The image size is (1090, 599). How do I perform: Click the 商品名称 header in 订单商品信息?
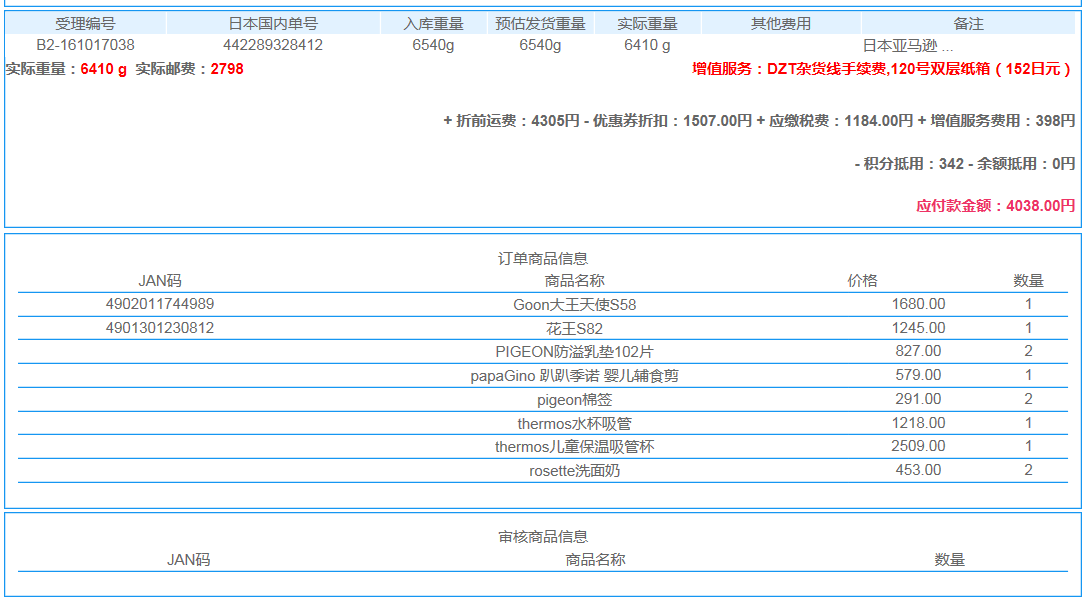point(574,281)
